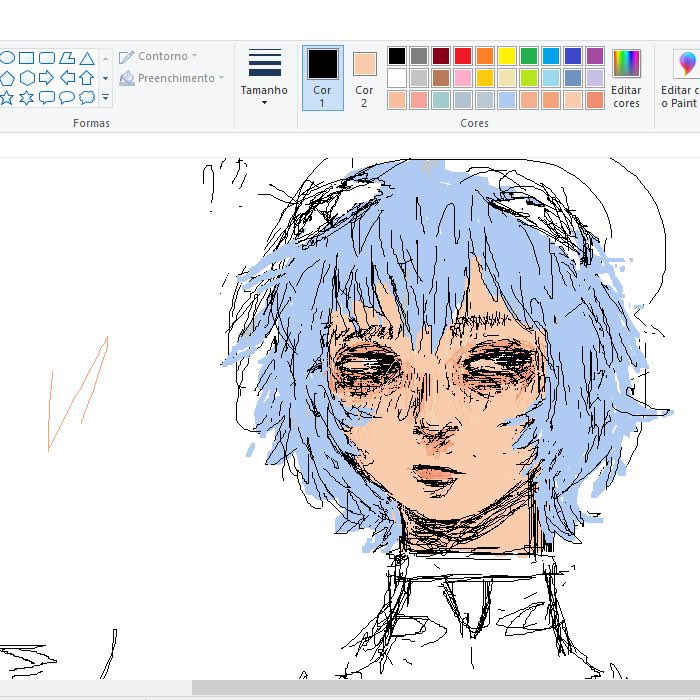Screen dimensions: 700x700
Task: Pick the lavender palette swatch
Action: [x=595, y=78]
